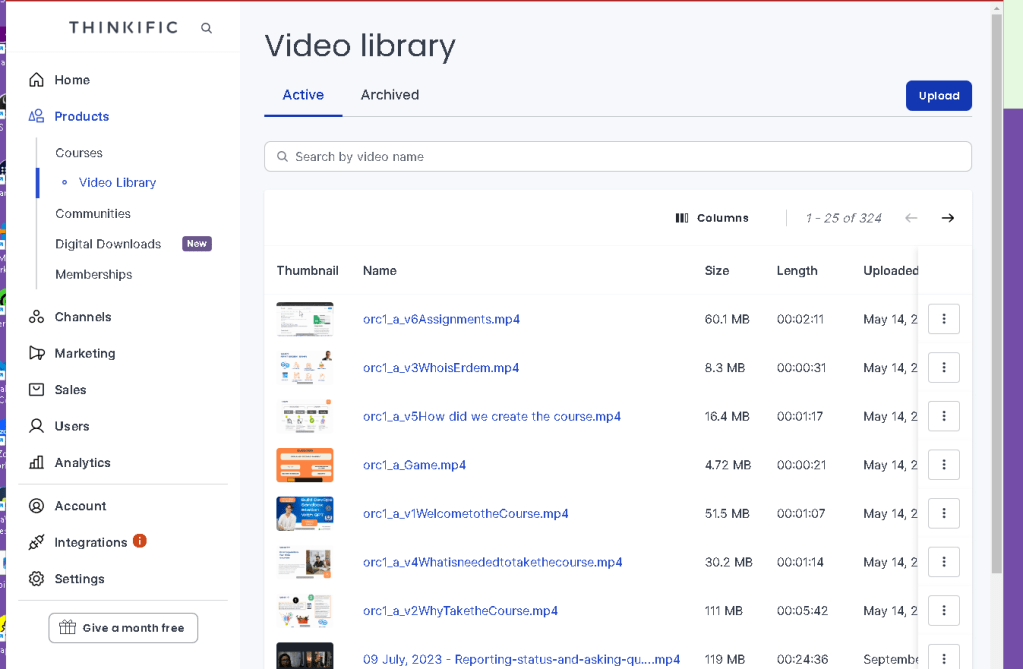Screen dimensions: 1023x669
Task: Open the Columns selector
Action: tap(712, 218)
